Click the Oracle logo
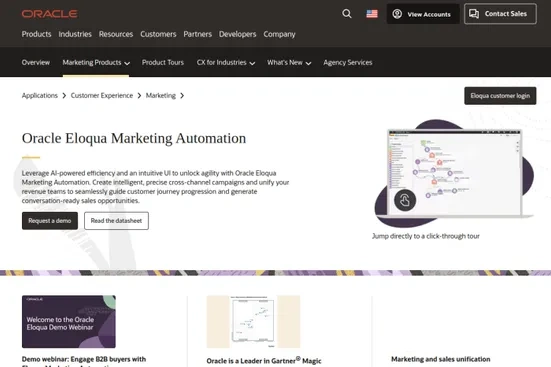Screen dimensions: 551x367 [50, 14]
